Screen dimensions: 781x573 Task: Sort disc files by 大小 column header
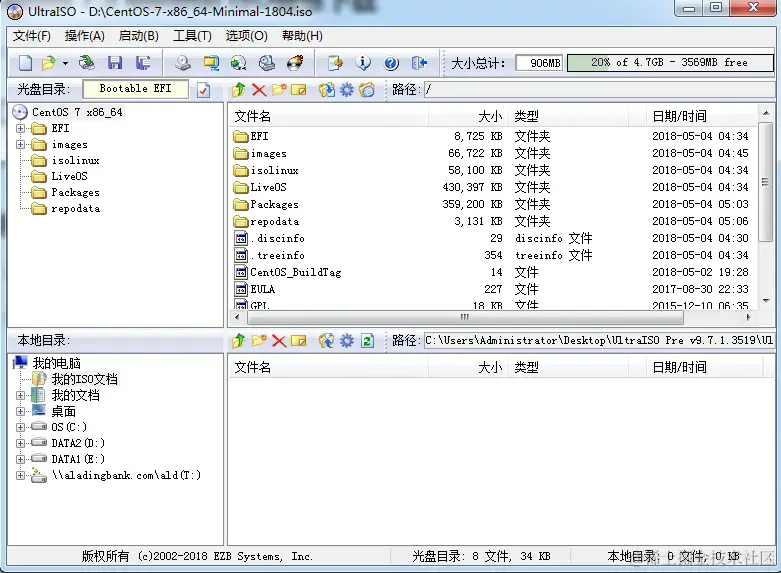point(468,117)
